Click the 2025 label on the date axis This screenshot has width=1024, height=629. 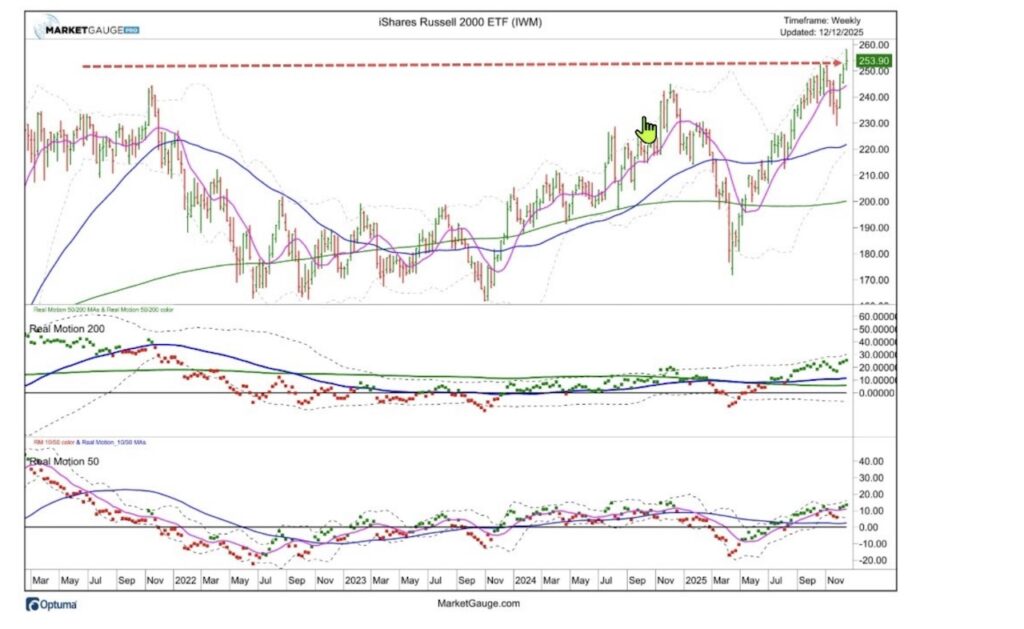click(698, 580)
